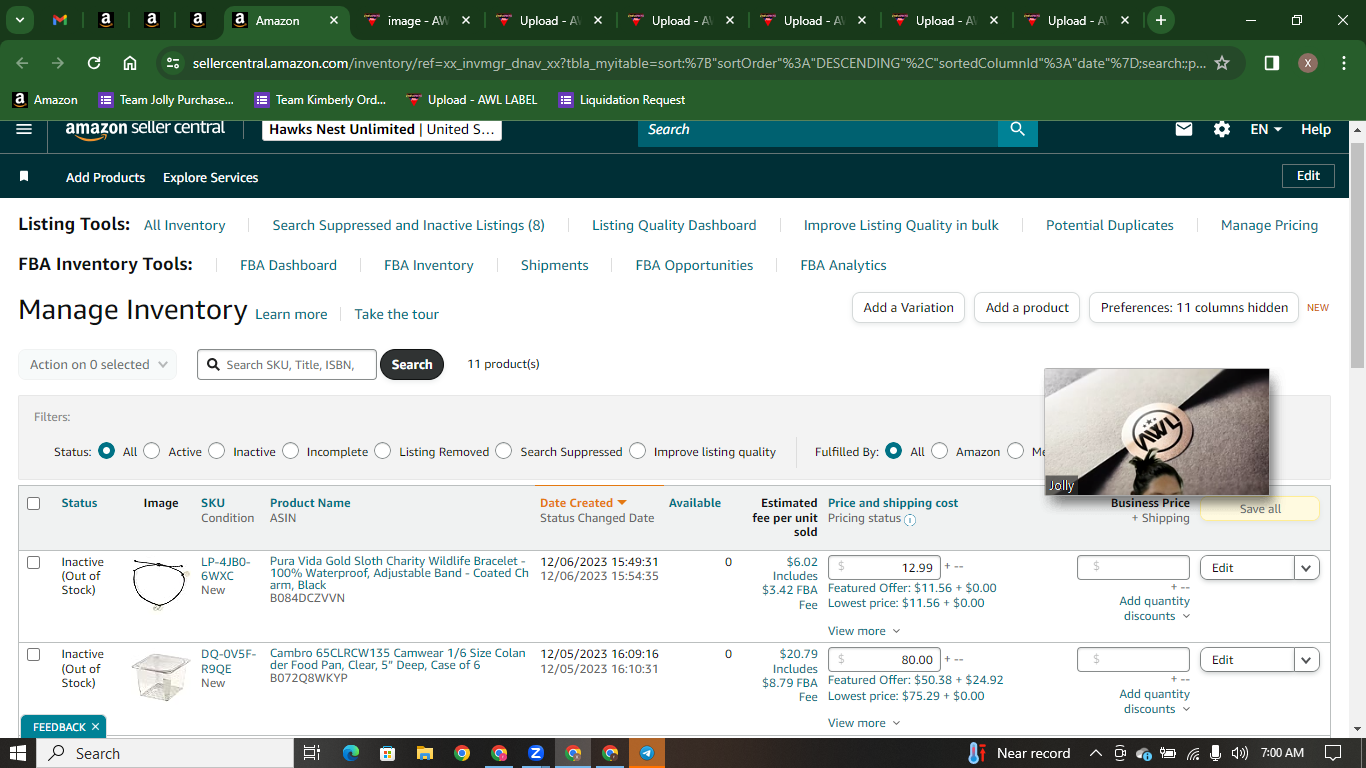1366x768 pixels.
Task: Click the Take the tour link
Action: 397,314
